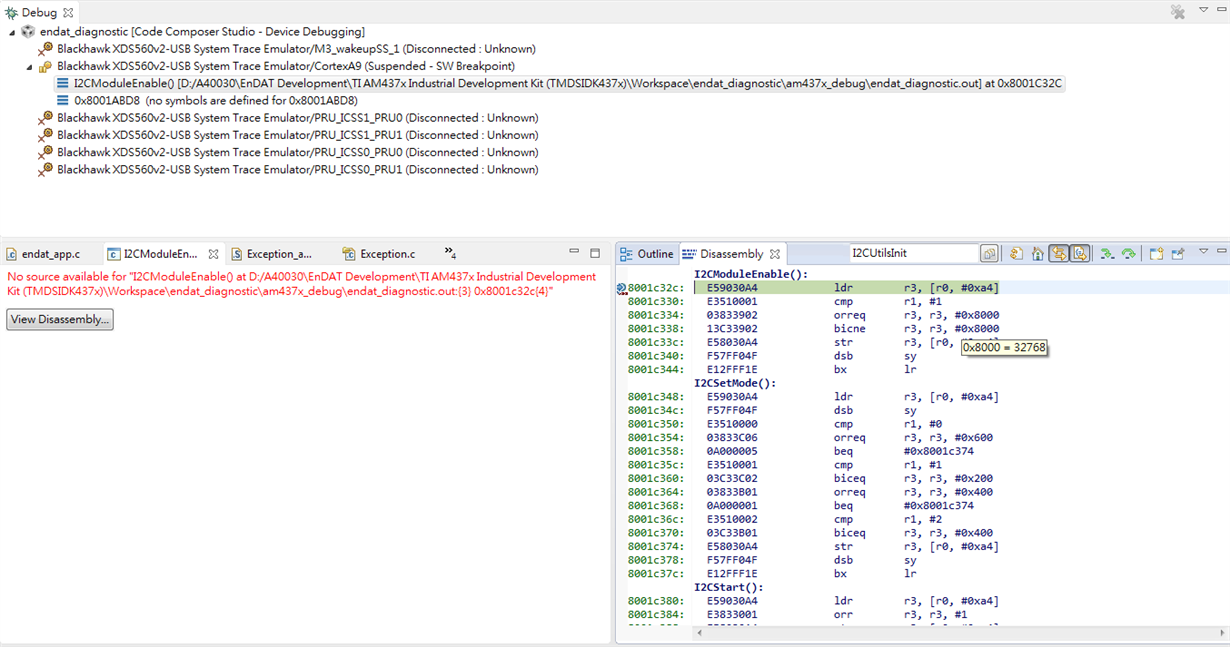Close the Debug view tab

click(x=68, y=13)
